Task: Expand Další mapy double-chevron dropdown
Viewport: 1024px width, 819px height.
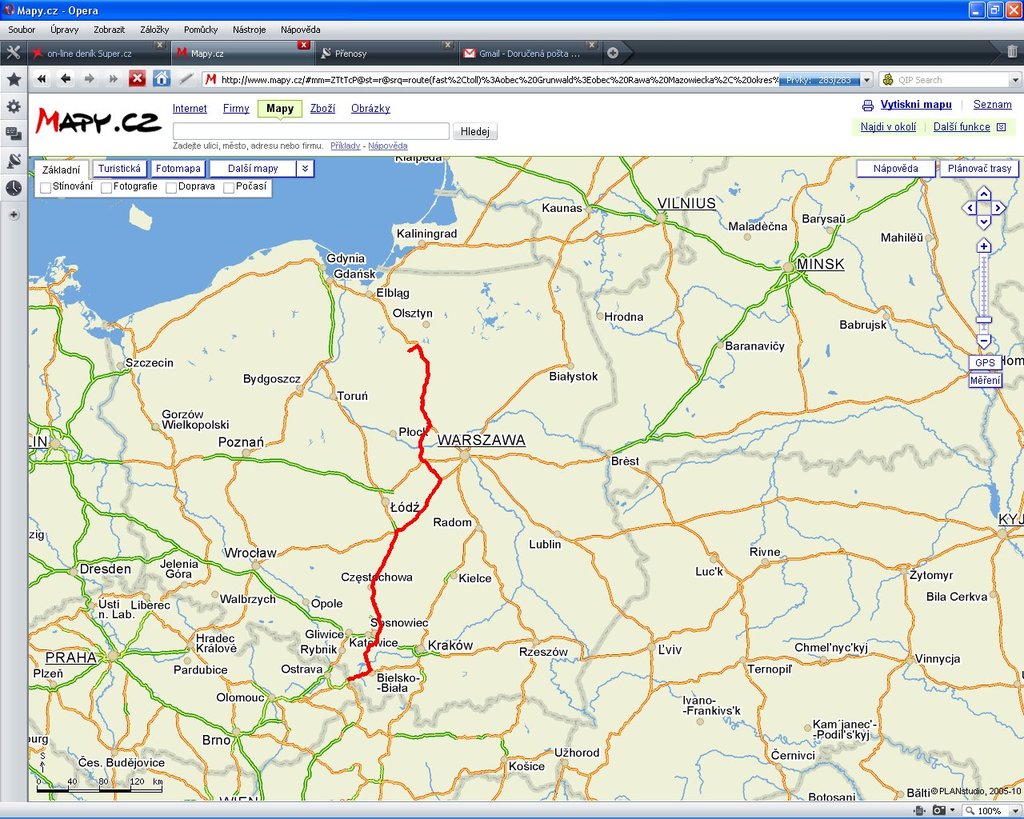Action: [x=305, y=169]
